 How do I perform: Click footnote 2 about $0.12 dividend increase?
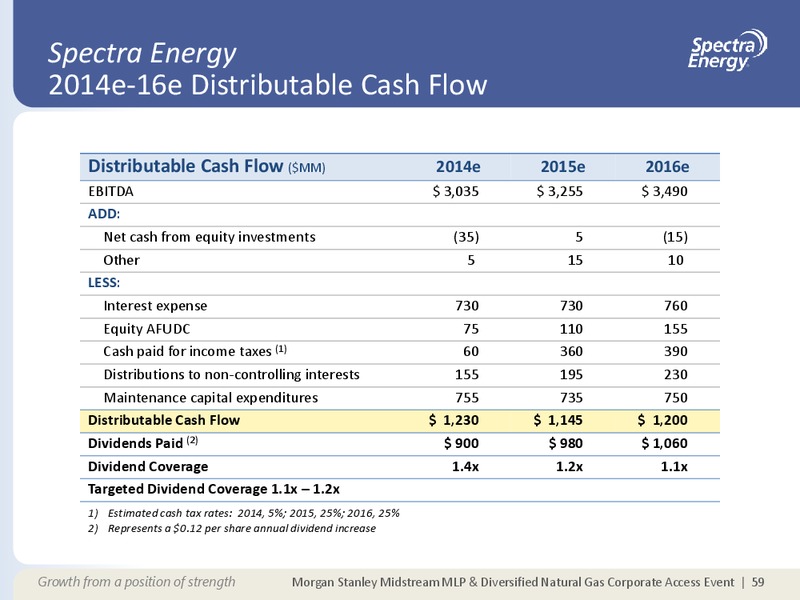coord(232,529)
